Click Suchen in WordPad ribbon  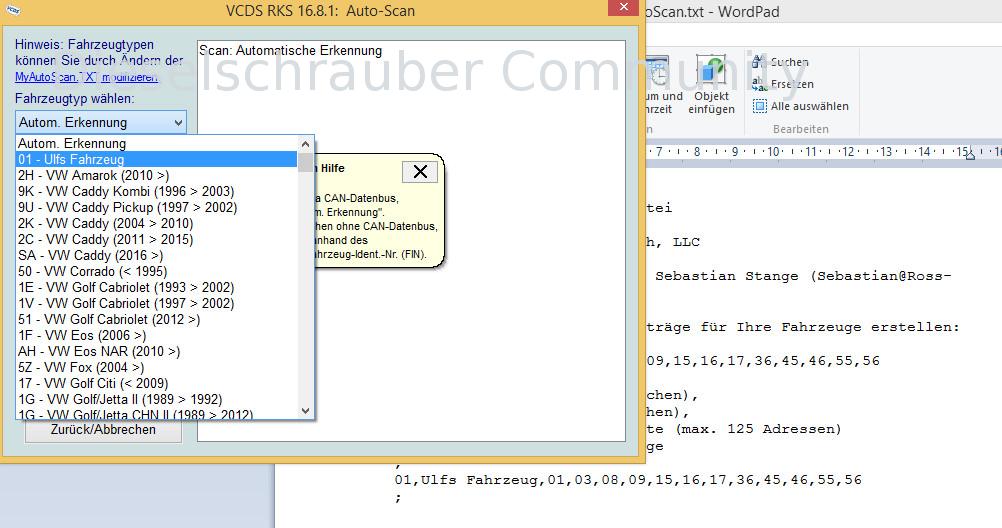(x=780, y=62)
